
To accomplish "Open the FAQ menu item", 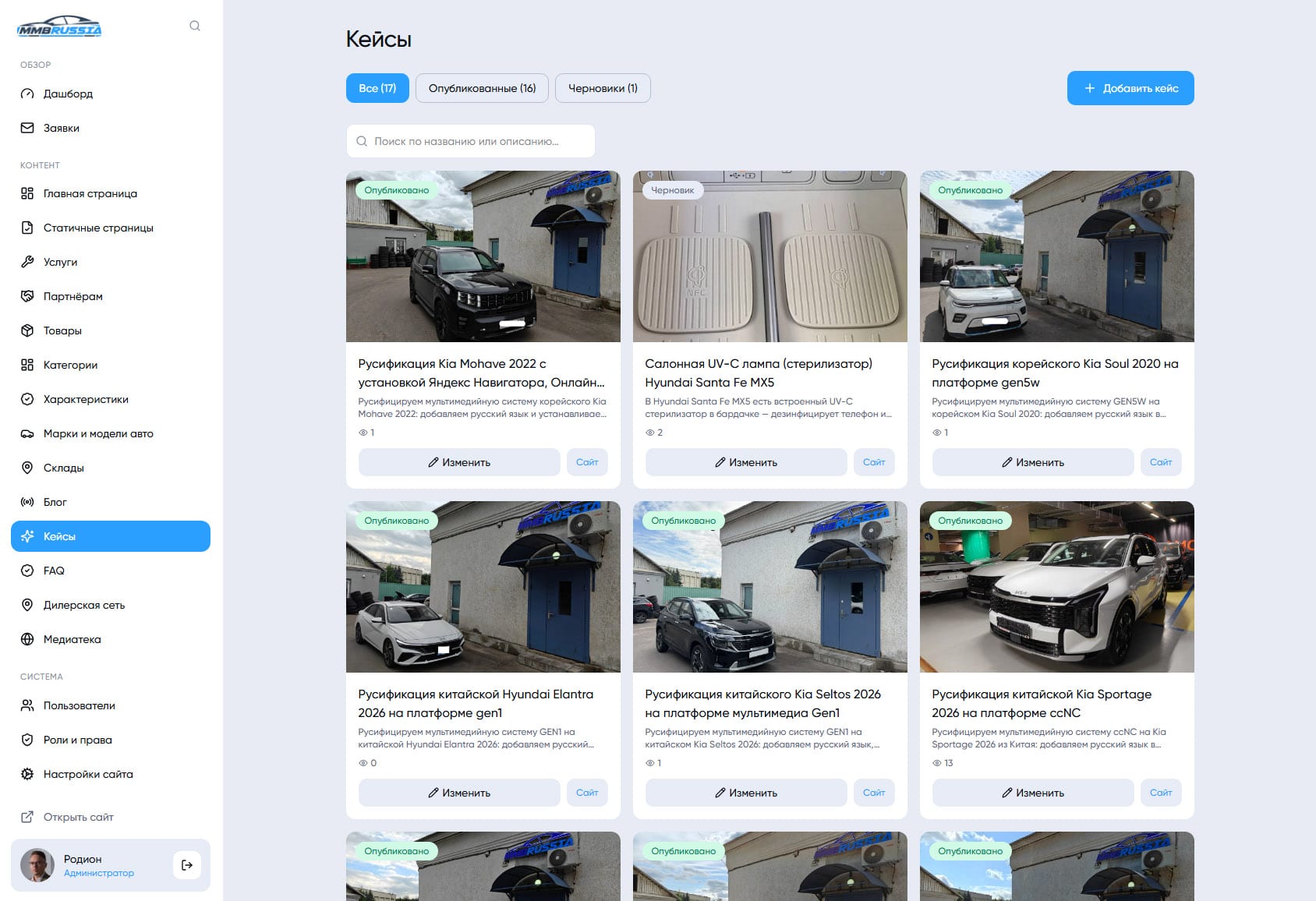I will tap(111, 571).
